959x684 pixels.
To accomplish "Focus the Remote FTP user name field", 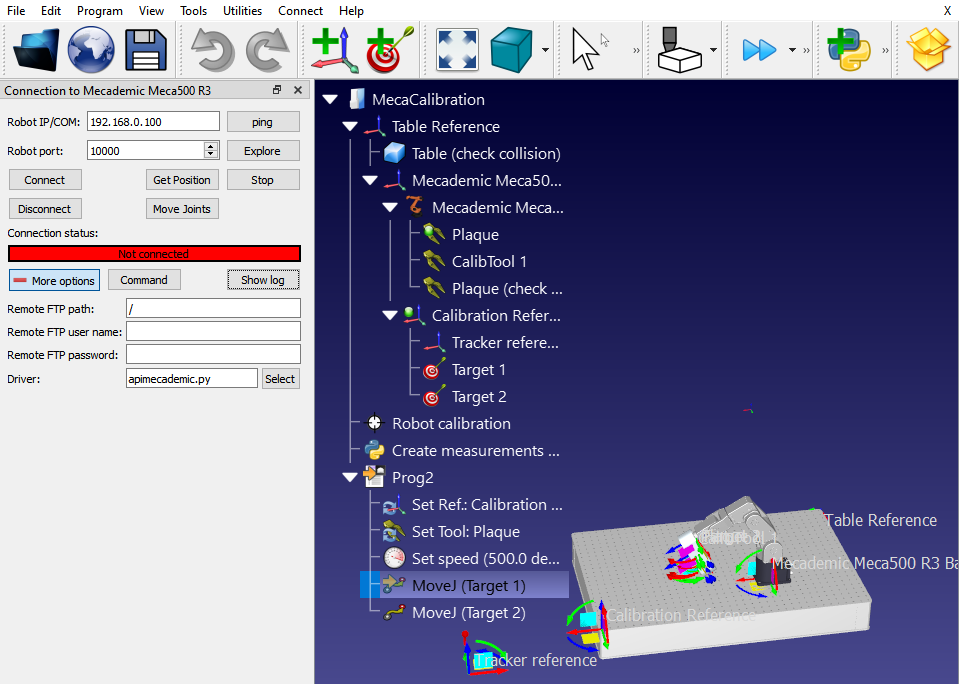I will 213,331.
